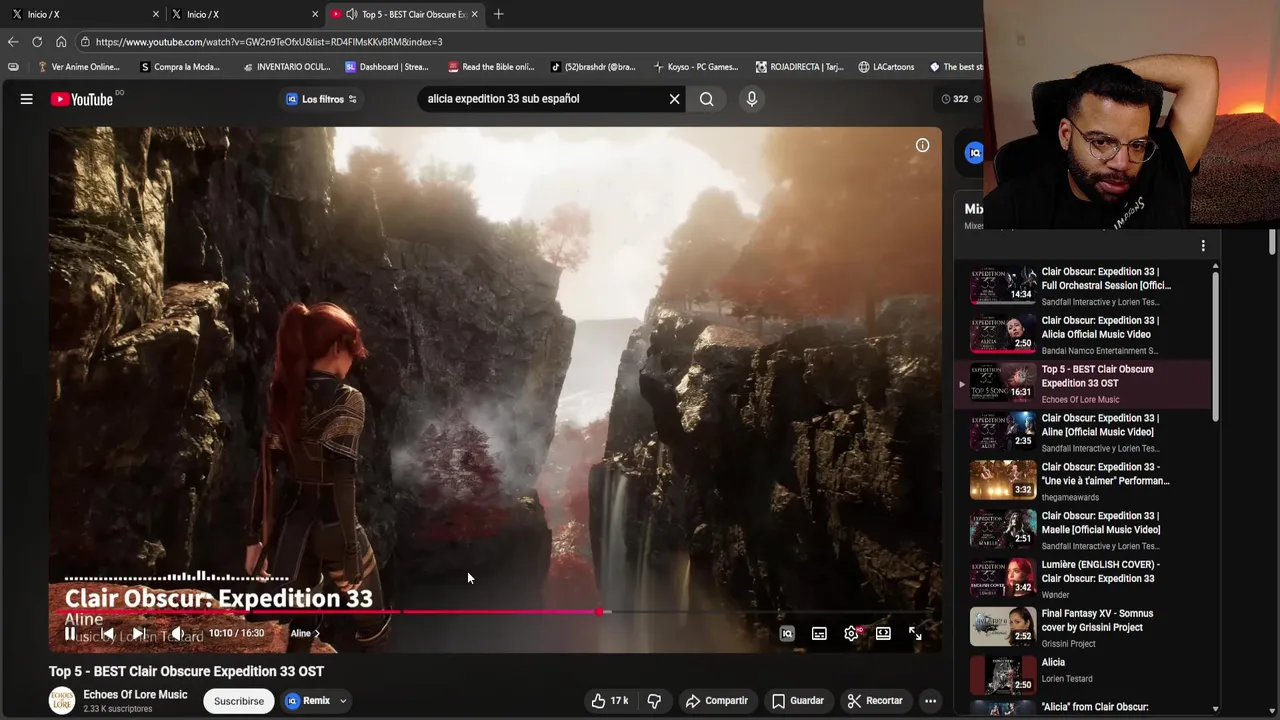The width and height of the screenshot is (1280, 720).
Task: Open the Aline chapter selector
Action: click(x=305, y=633)
